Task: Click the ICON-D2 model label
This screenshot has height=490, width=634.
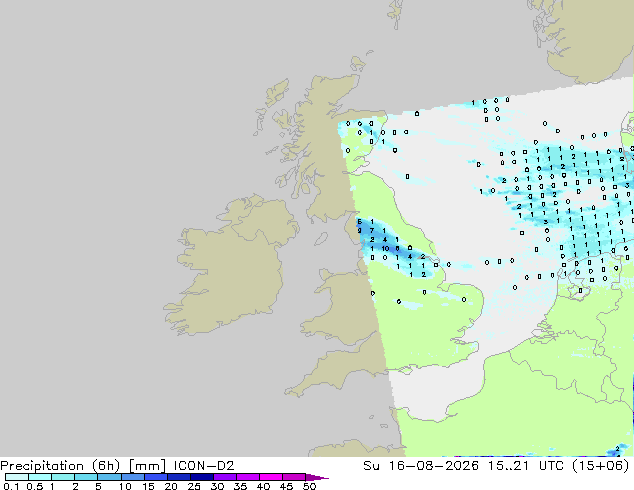Action: [x=204, y=466]
